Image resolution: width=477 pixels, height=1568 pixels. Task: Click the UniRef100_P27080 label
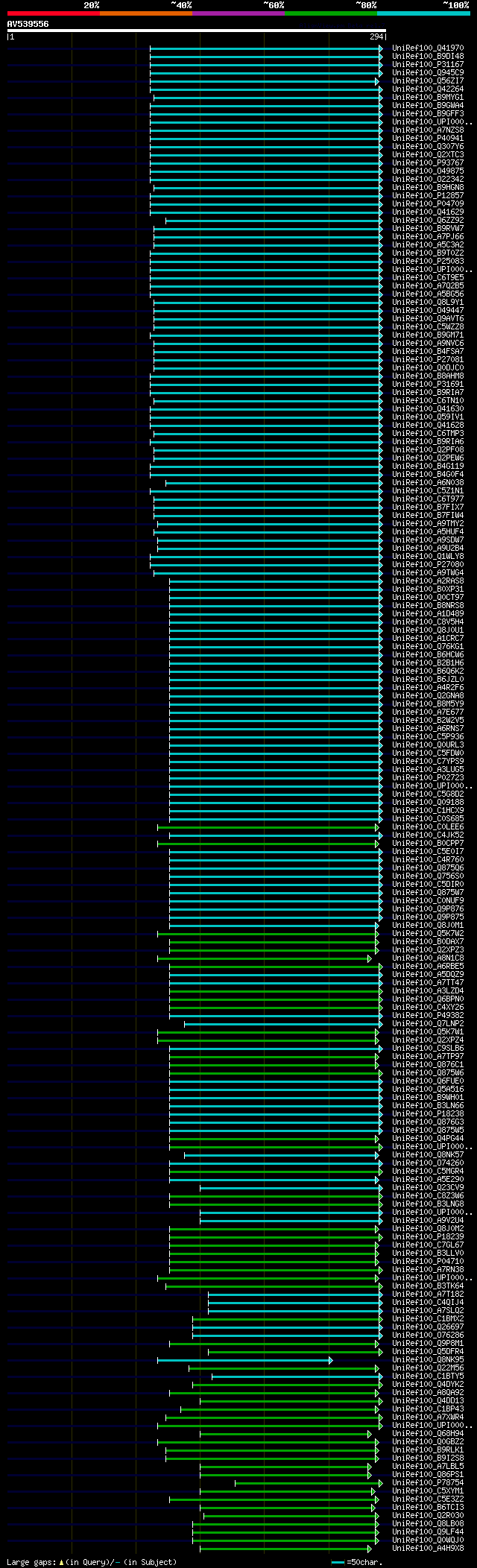(428, 565)
